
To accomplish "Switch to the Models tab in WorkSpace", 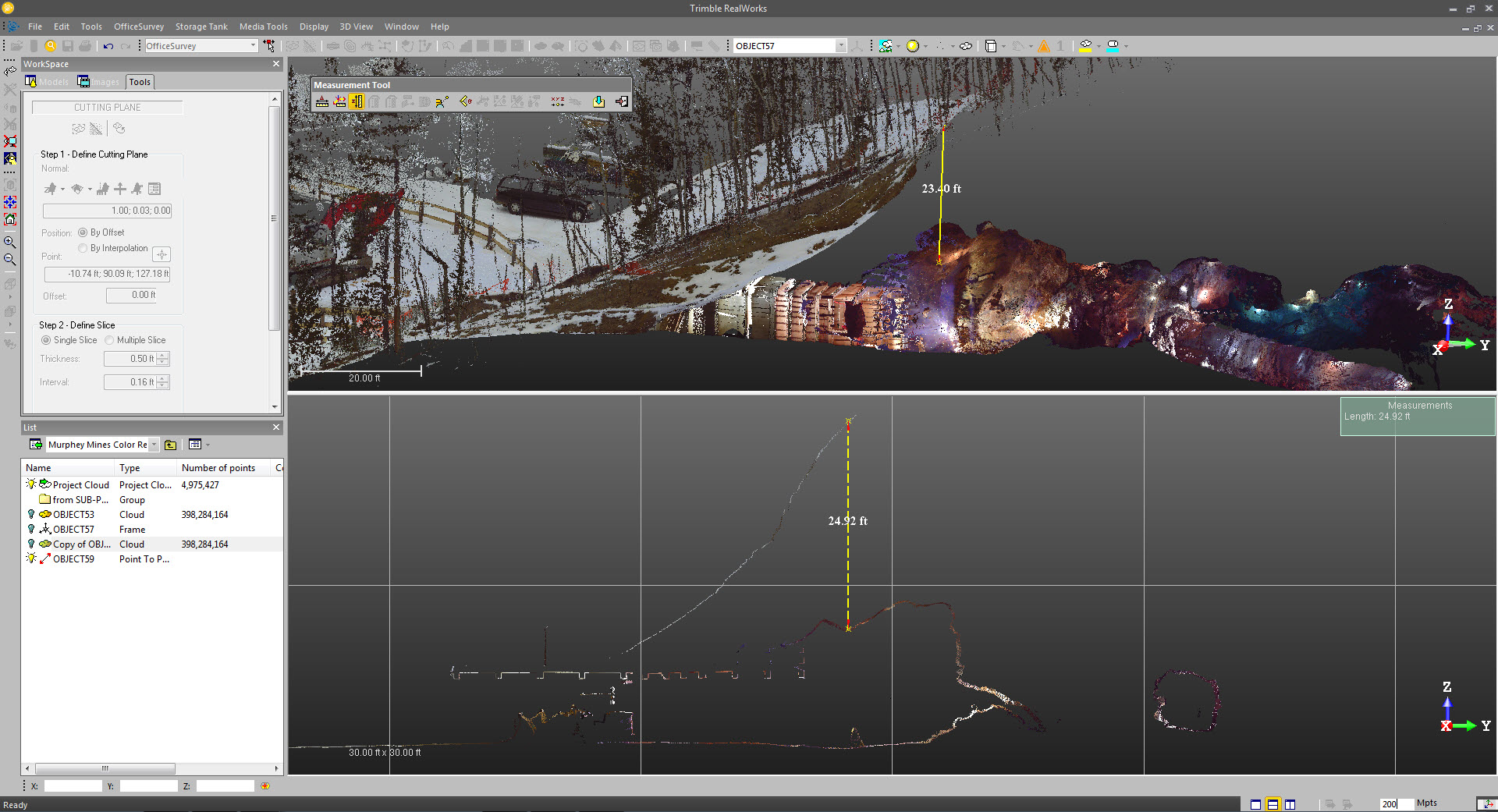I will 48,81.
